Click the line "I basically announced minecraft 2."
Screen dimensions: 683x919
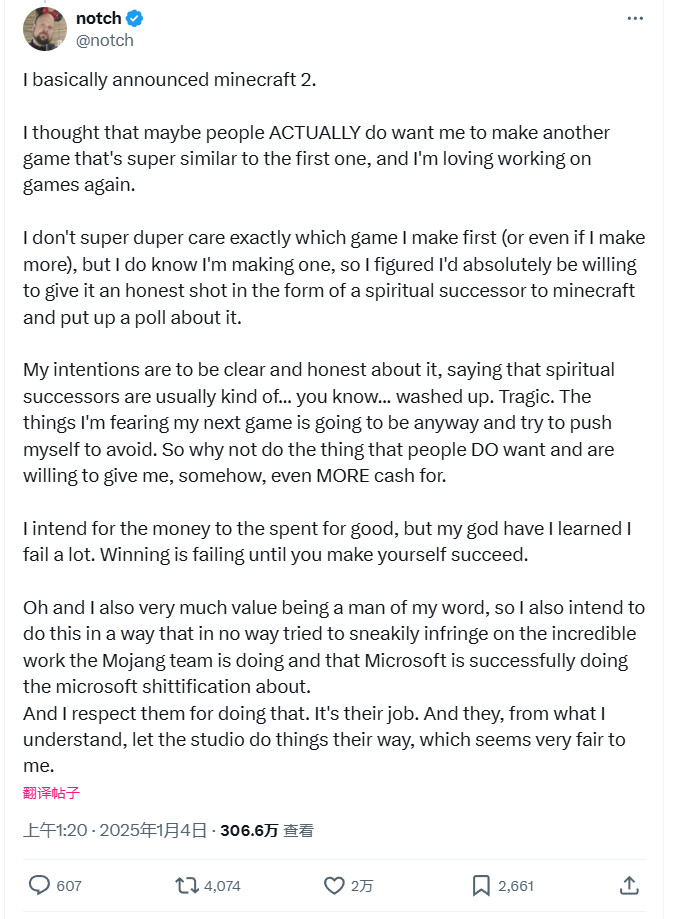click(x=170, y=80)
